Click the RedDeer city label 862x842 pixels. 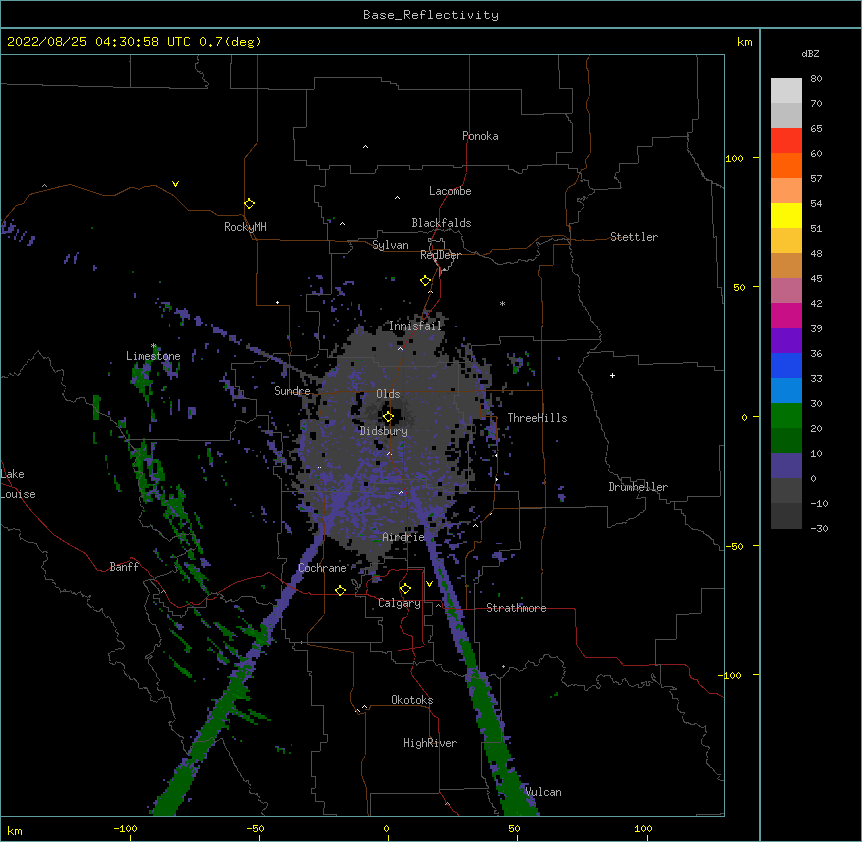click(440, 255)
